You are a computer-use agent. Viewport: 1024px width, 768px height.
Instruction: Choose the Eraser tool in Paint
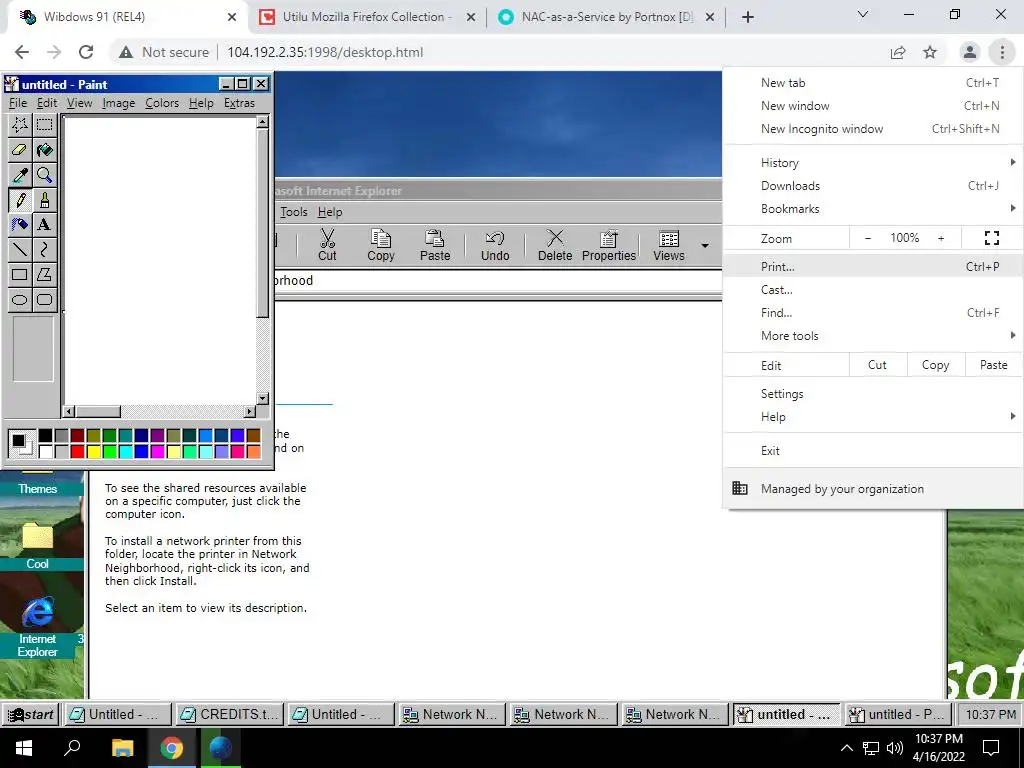[20, 150]
